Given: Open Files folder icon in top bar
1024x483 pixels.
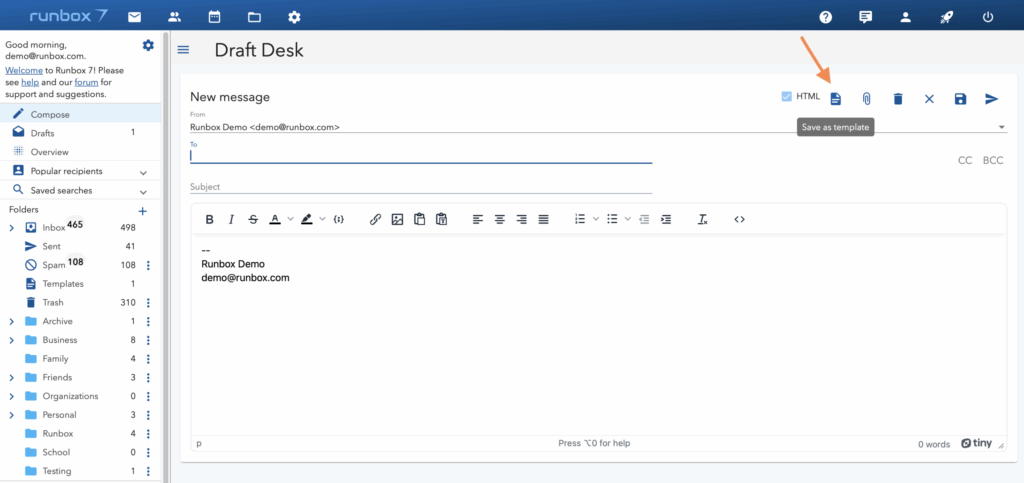Looking at the screenshot, I should coord(255,17).
